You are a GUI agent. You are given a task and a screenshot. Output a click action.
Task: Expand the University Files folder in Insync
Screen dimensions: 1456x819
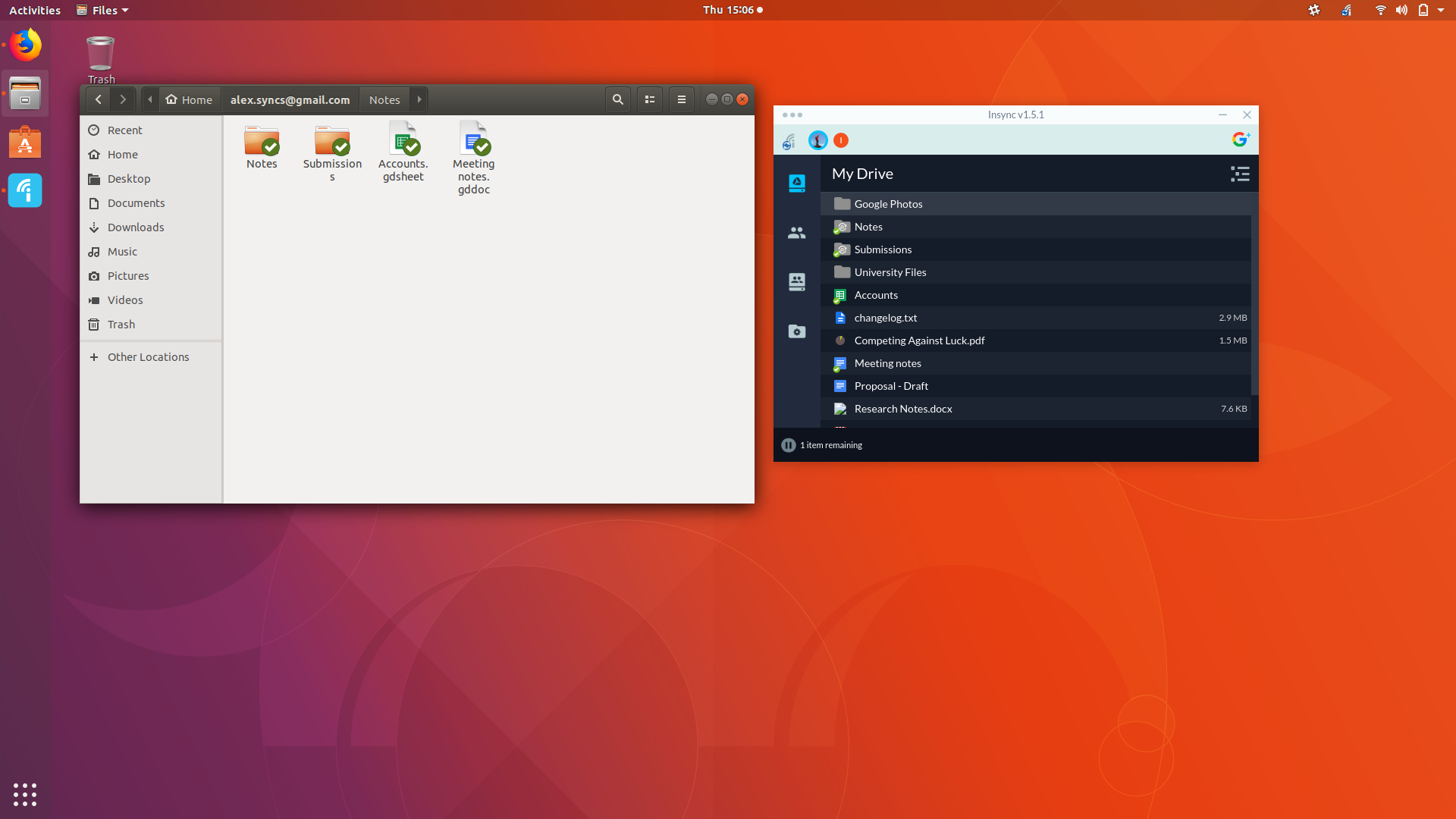(890, 271)
